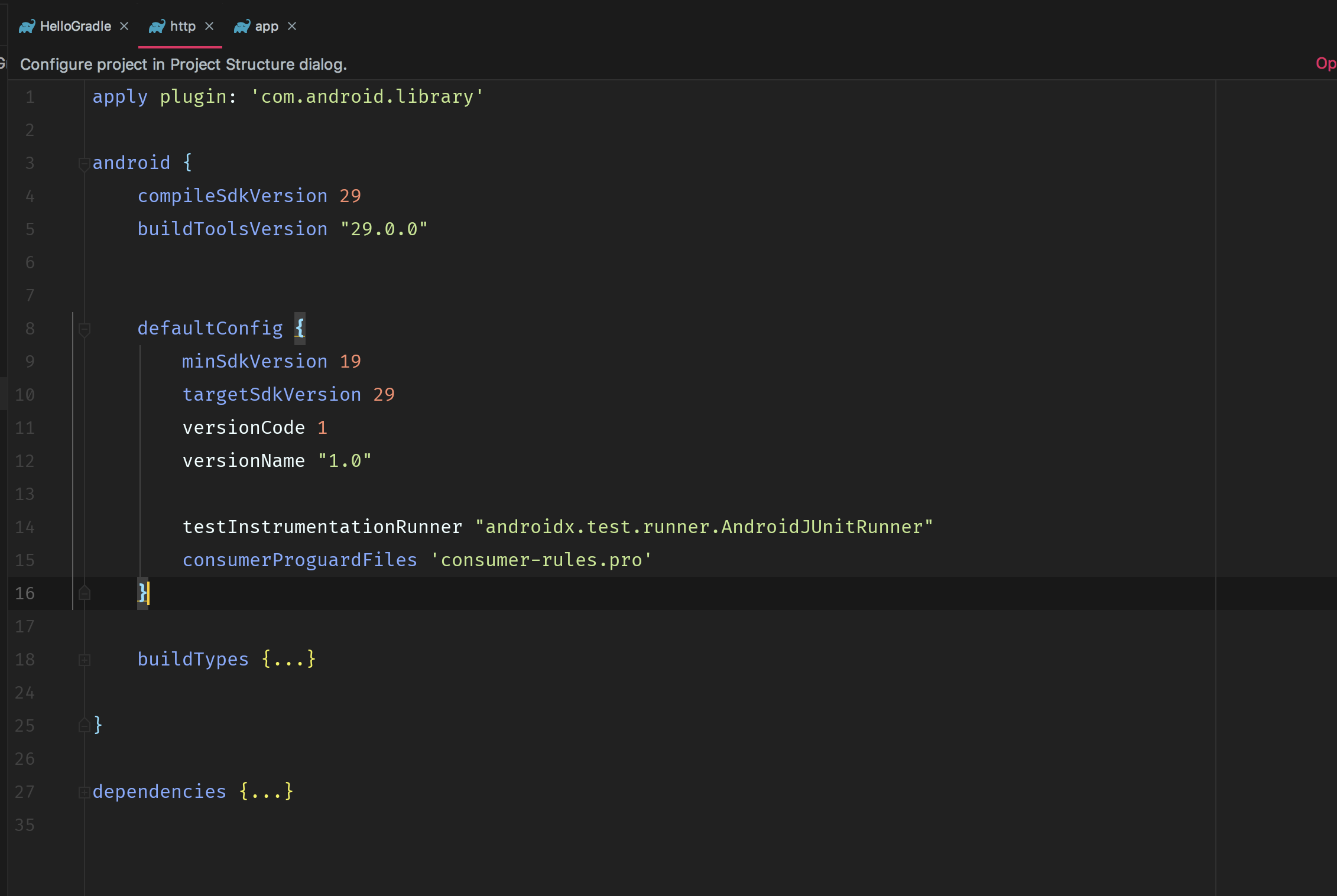Click the folded {...} placeholder after buildTypes
Viewport: 1337px width, 896px height.
click(288, 659)
